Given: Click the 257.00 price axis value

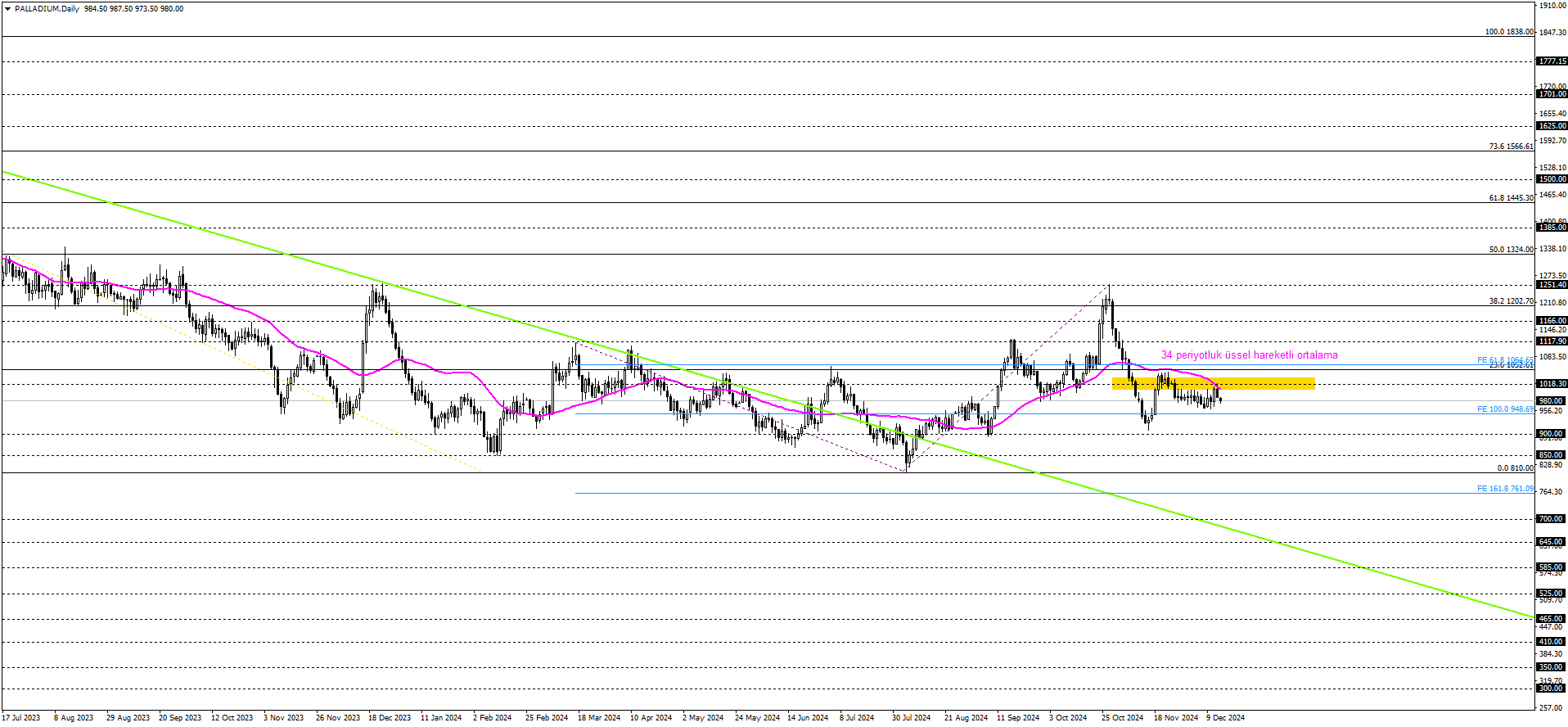Looking at the screenshot, I should 1552,707.
